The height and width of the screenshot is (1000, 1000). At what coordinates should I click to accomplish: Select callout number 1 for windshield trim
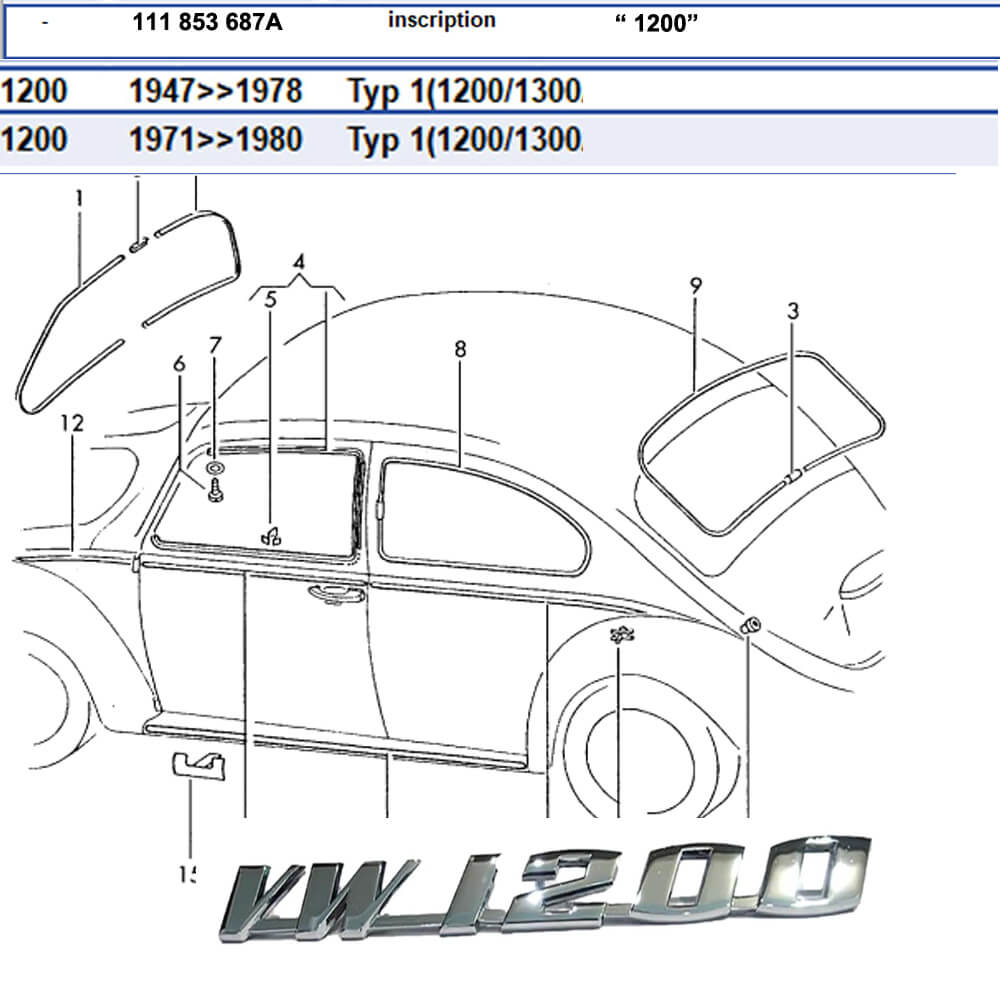click(x=78, y=198)
